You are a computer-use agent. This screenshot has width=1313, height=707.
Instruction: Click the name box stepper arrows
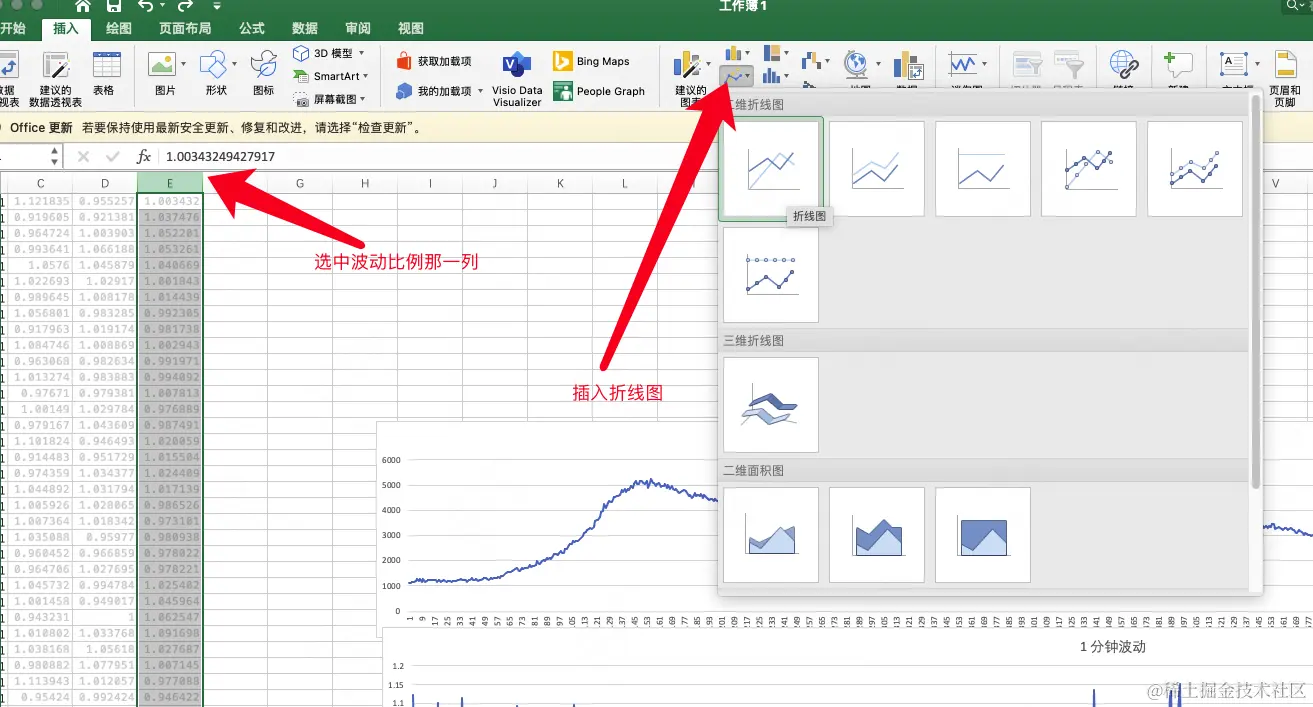(54, 156)
